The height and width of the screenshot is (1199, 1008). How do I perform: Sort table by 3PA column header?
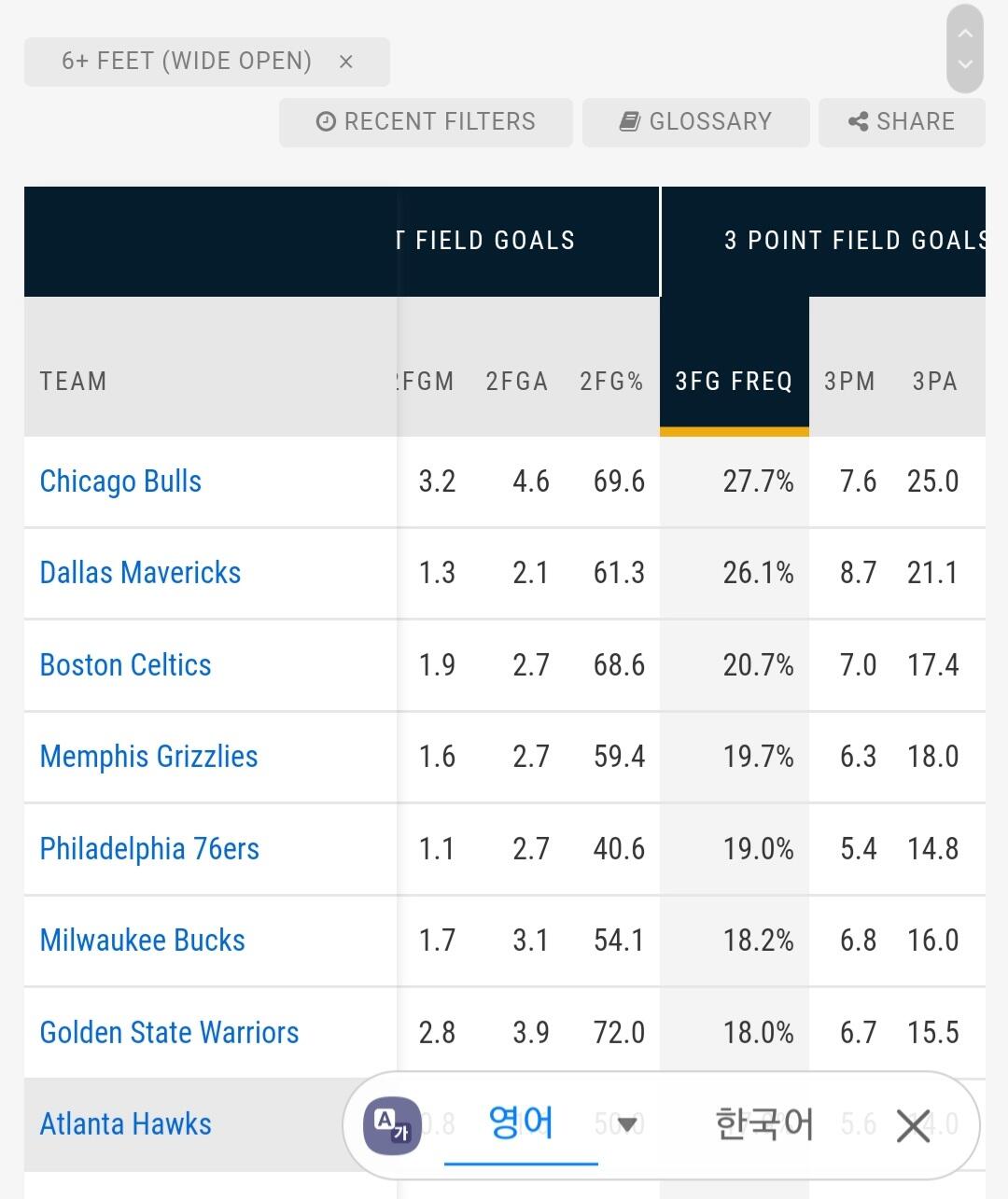(934, 381)
